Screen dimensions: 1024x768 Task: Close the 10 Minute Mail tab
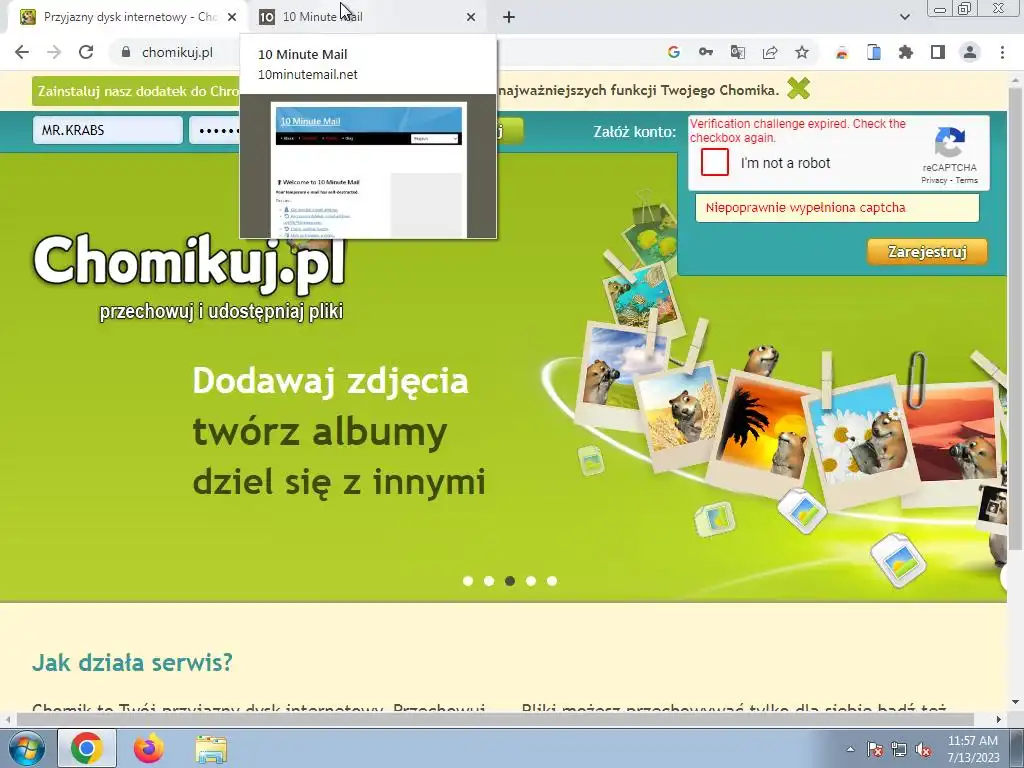471,17
